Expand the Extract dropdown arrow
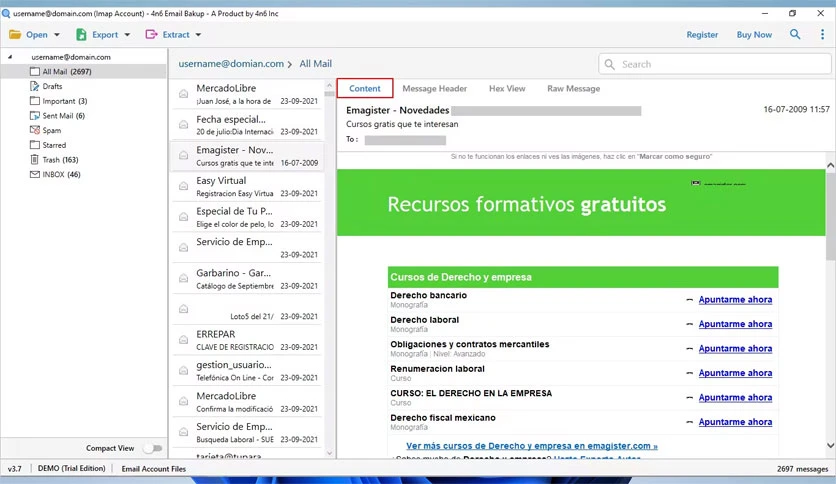 click(198, 35)
